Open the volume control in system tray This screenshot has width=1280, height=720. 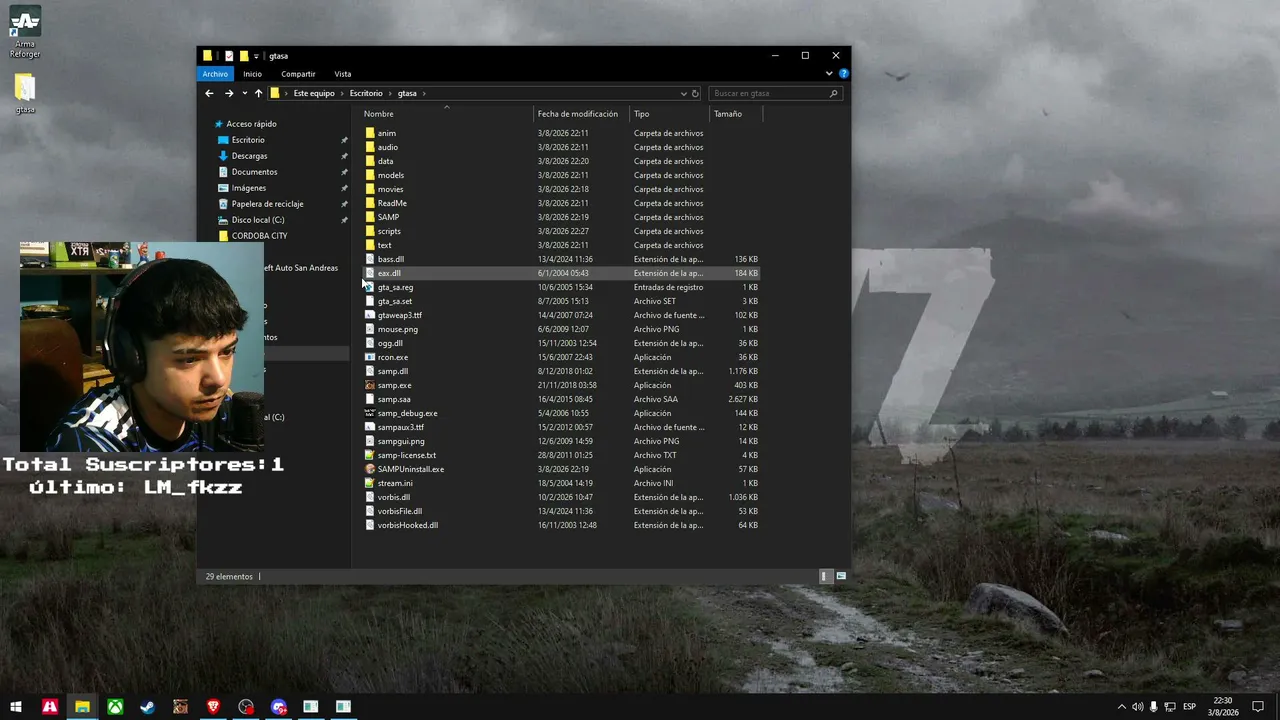(x=1137, y=707)
